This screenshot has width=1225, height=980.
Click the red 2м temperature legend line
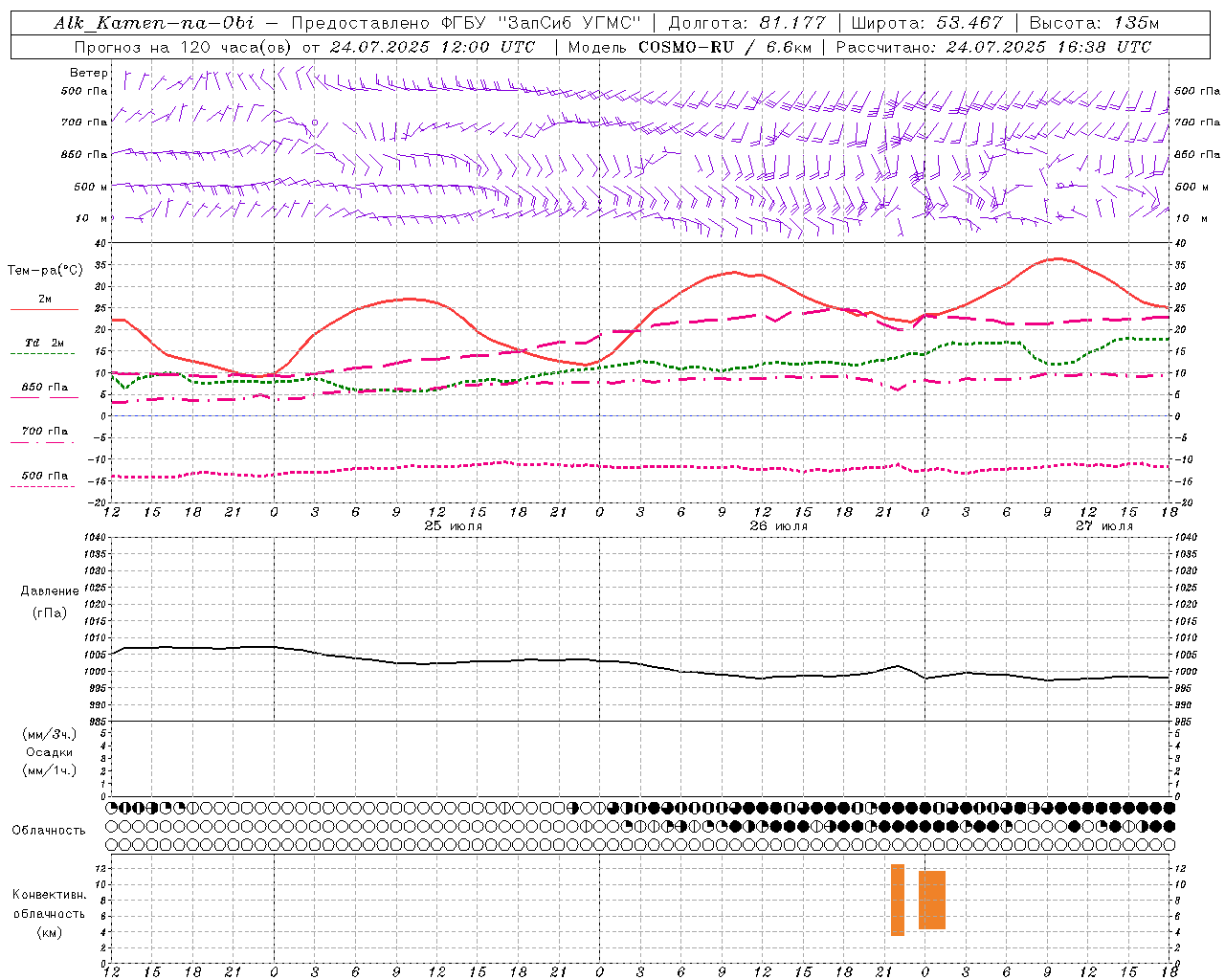coord(44,310)
